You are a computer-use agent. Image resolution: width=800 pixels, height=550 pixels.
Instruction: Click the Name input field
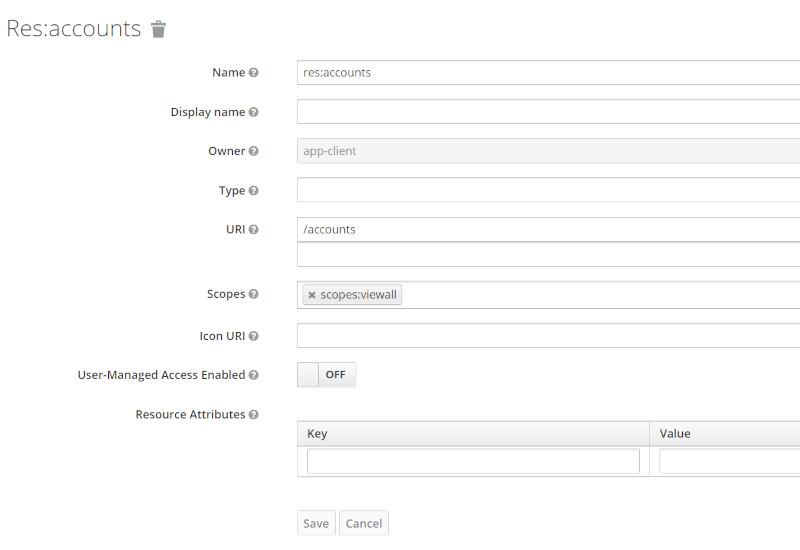pos(548,72)
